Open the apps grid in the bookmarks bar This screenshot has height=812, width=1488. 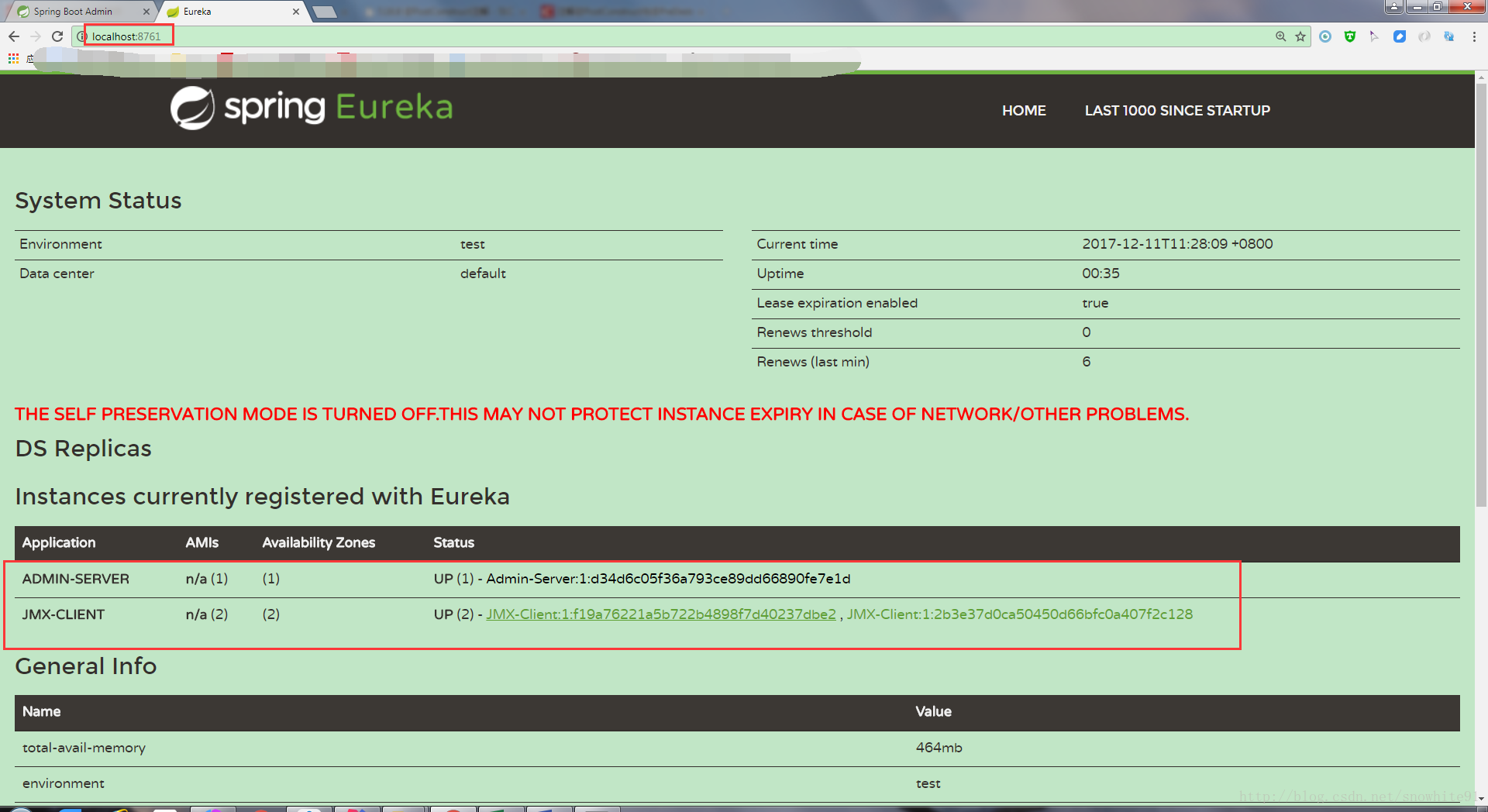click(x=13, y=58)
